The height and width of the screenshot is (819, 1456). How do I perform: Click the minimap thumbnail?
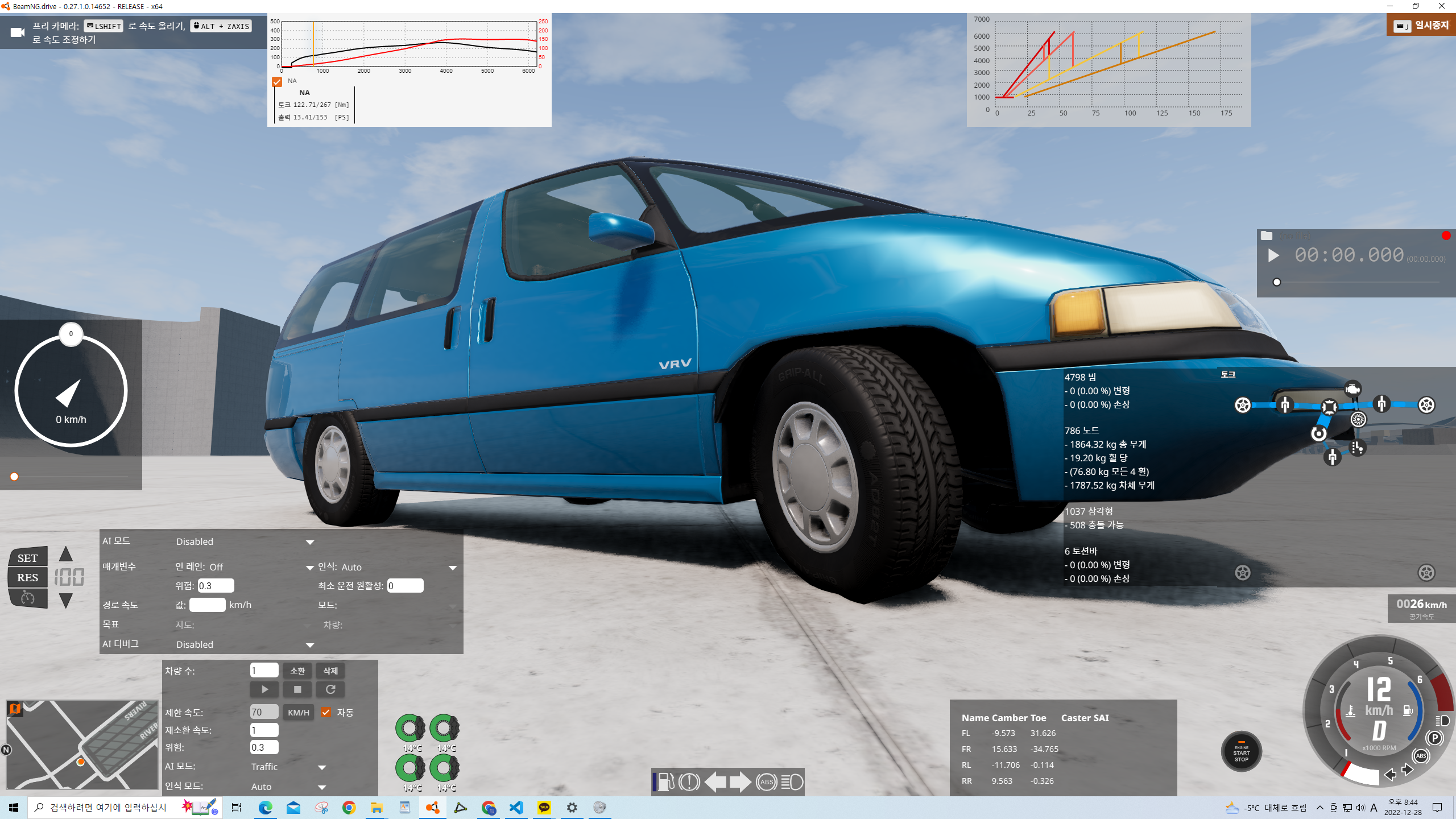pyautogui.click(x=82, y=744)
